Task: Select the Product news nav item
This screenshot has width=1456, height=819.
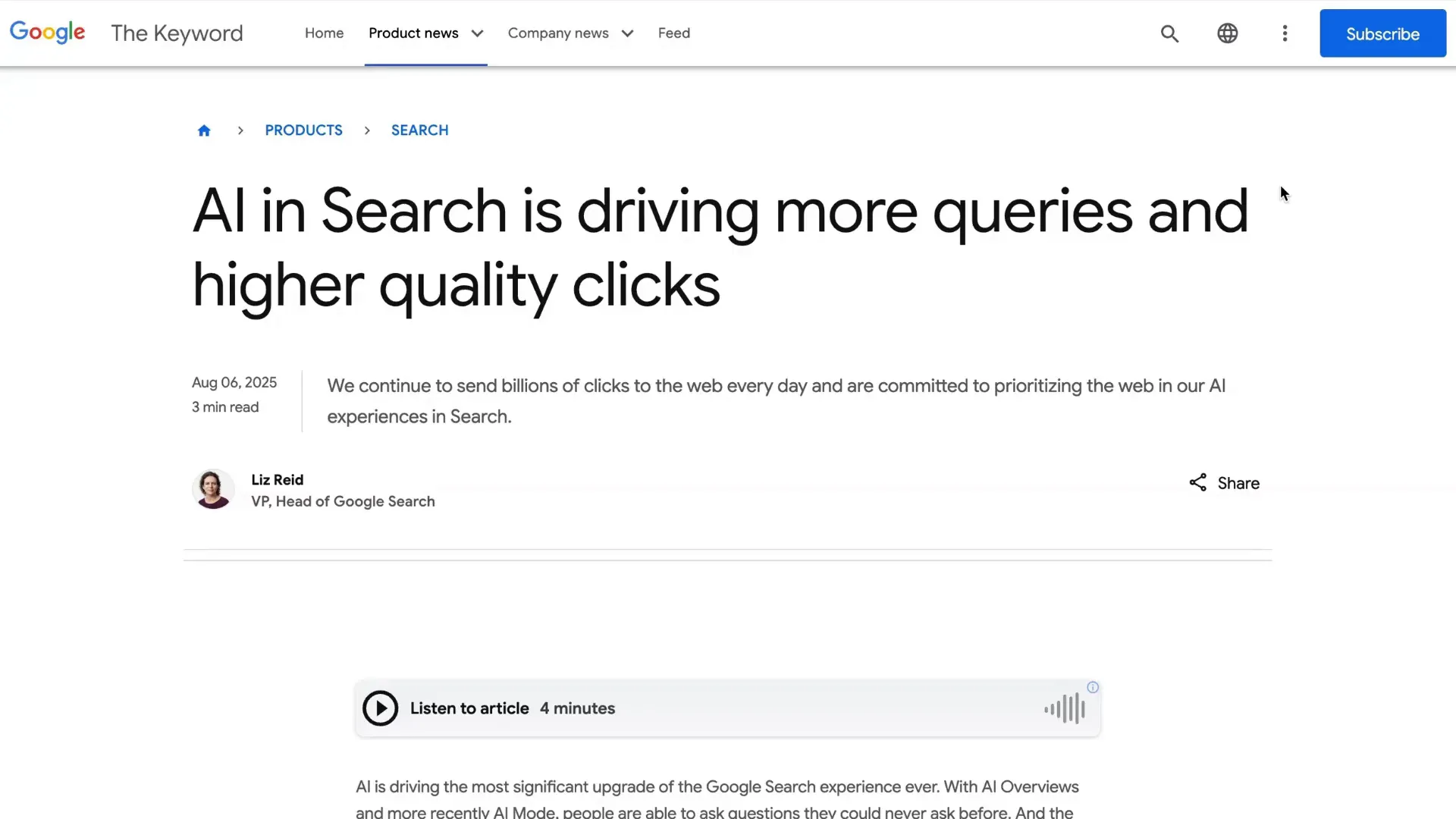Action: click(413, 33)
